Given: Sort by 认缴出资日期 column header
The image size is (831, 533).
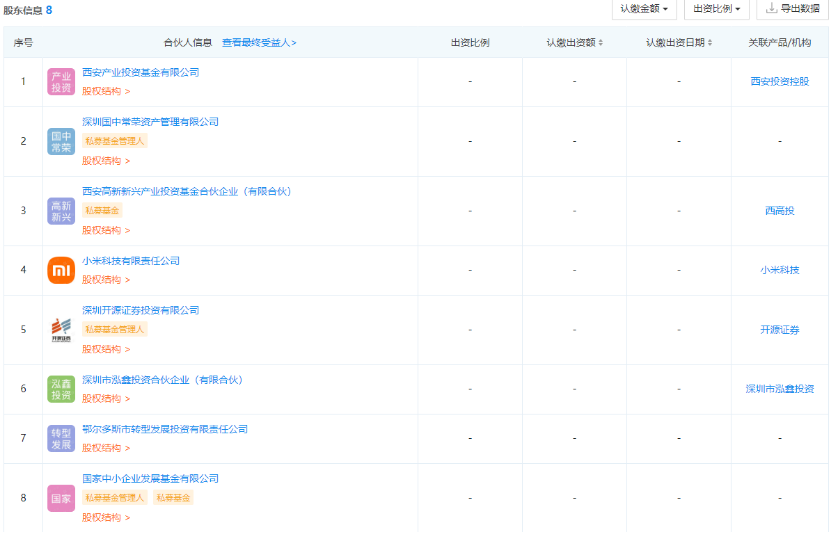Looking at the screenshot, I should 679,42.
